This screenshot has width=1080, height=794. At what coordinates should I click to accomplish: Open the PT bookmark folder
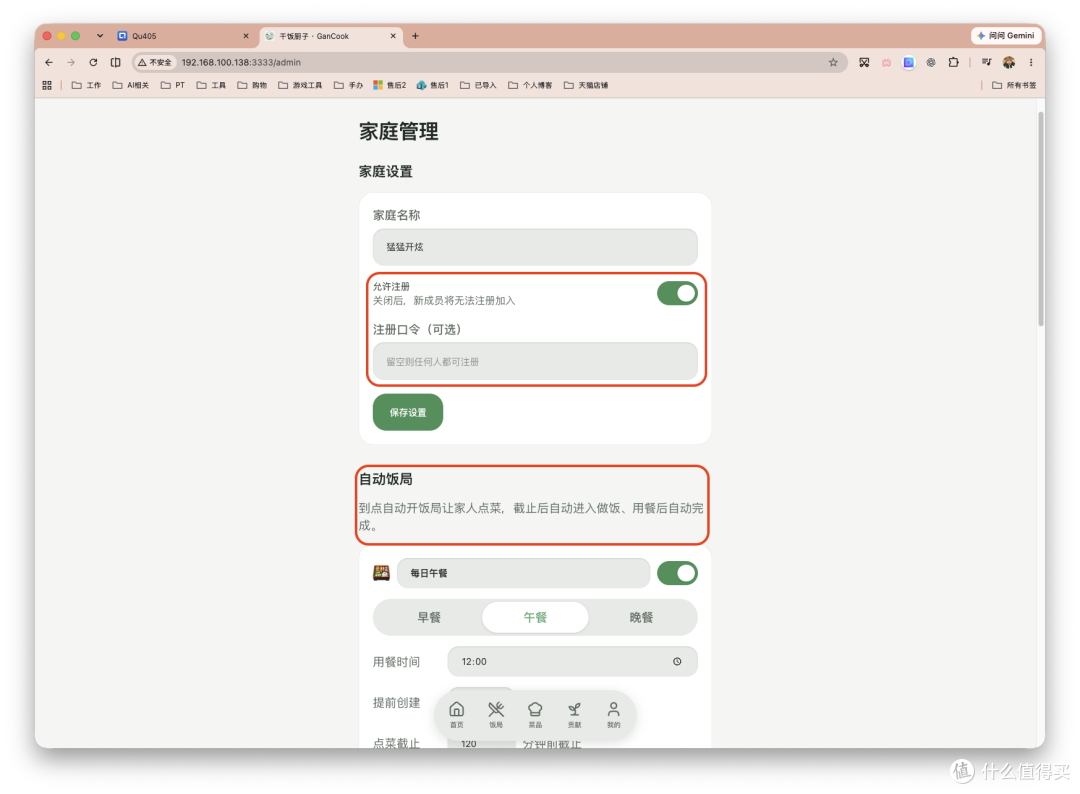point(173,85)
